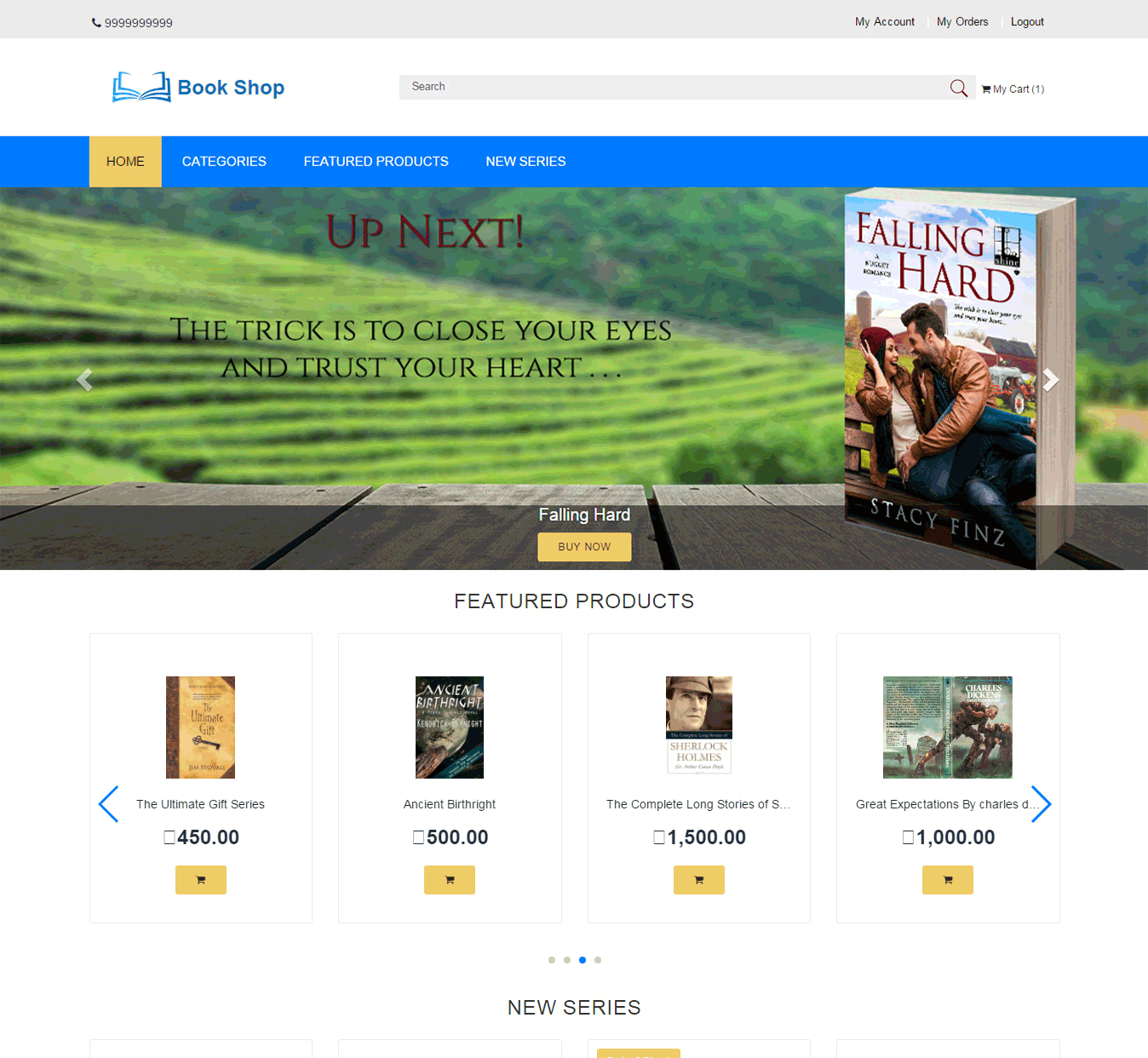Open the FEATURED PRODUCTS nav item
The width and height of the screenshot is (1148, 1058).
[x=376, y=162]
